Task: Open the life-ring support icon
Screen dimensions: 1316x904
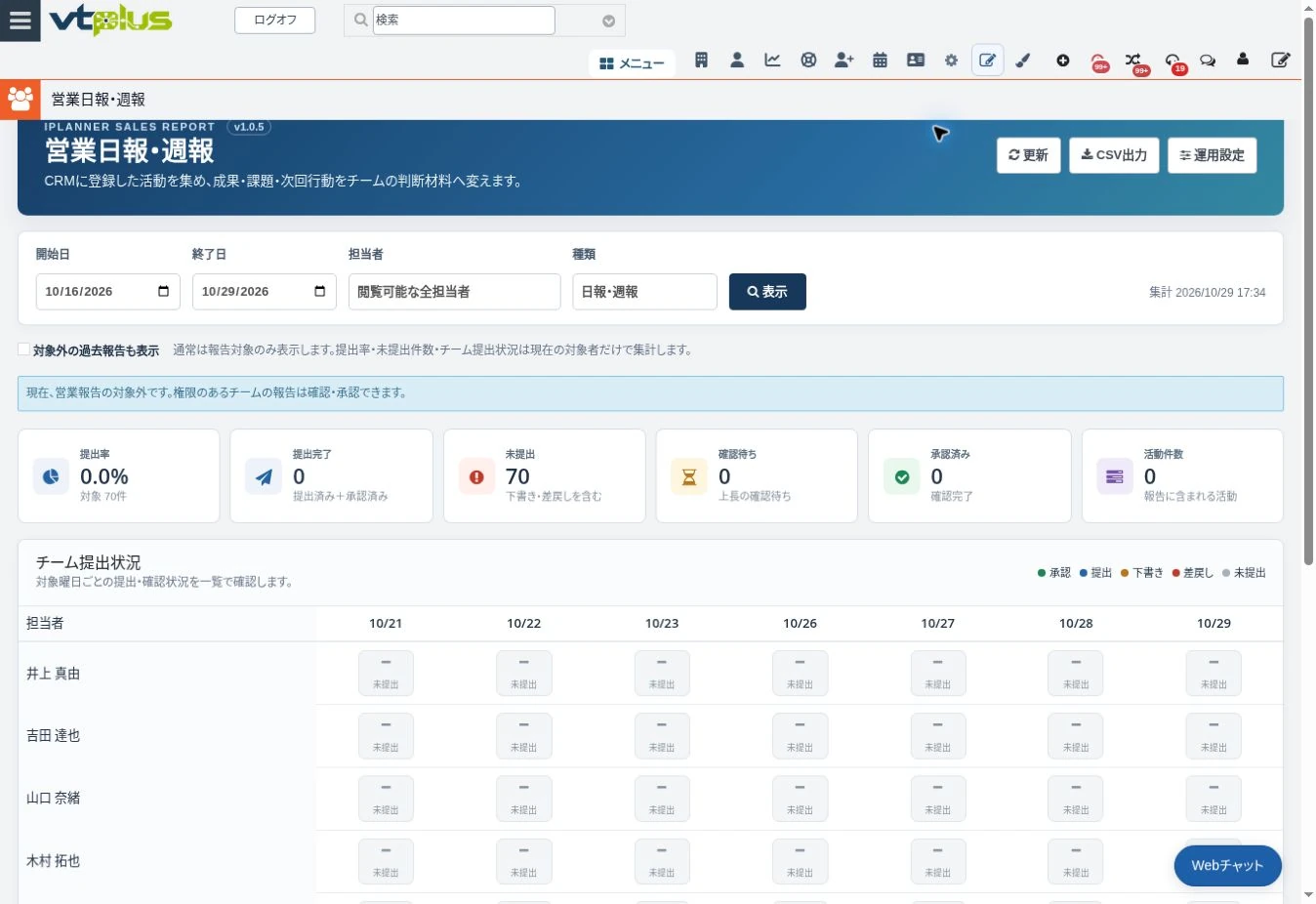Action: [808, 61]
